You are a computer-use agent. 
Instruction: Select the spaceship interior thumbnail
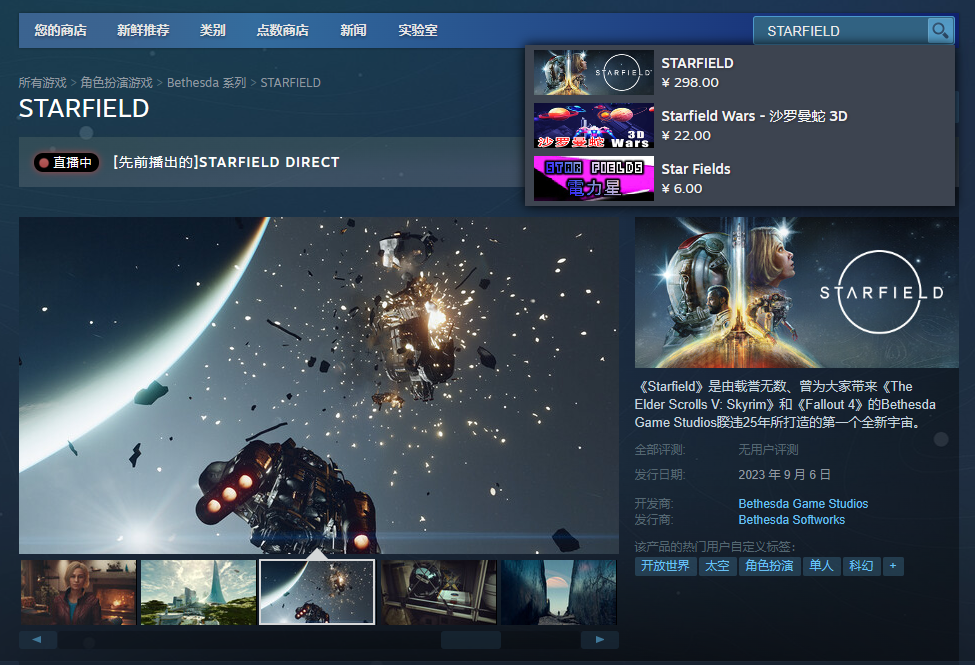pos(439,592)
